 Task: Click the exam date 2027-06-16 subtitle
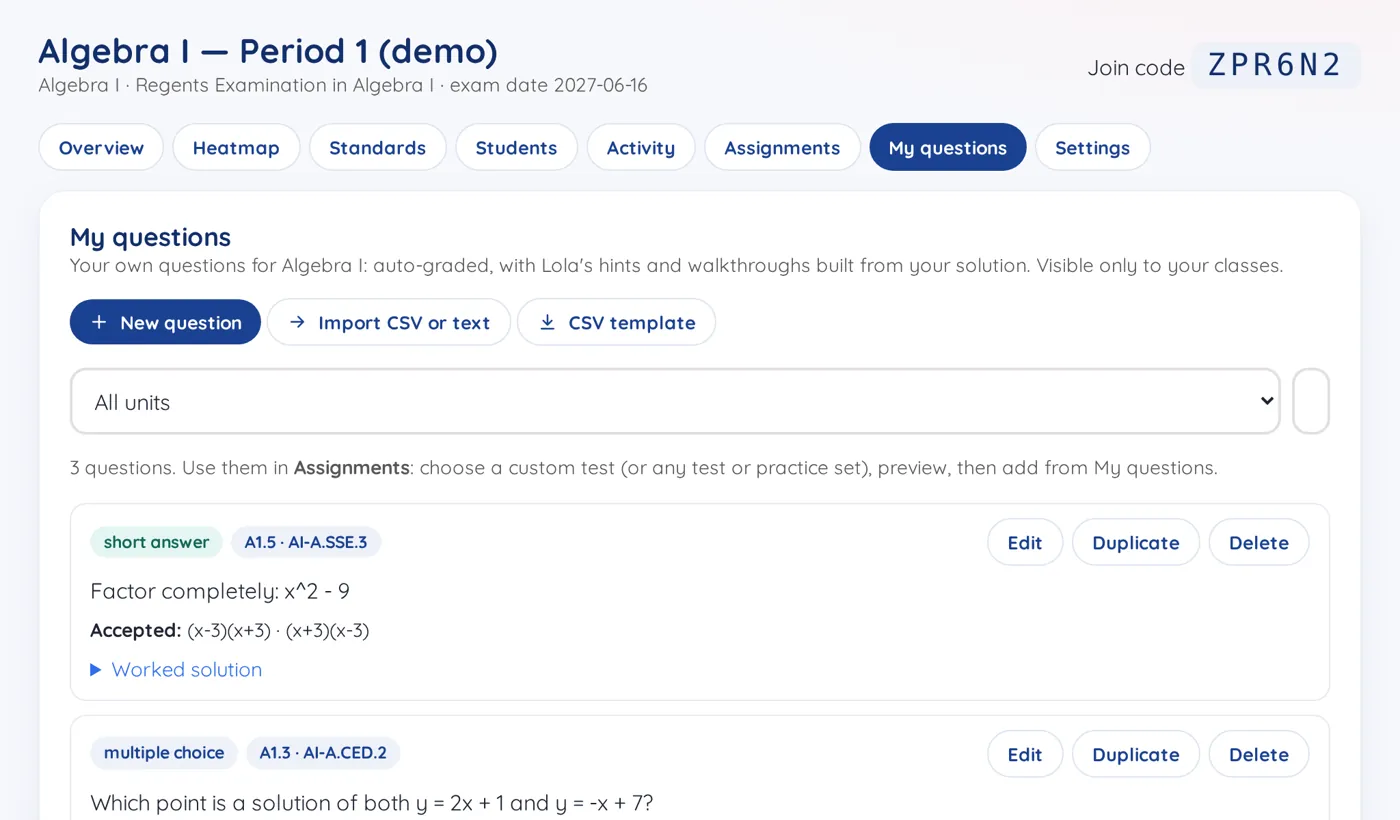549,85
